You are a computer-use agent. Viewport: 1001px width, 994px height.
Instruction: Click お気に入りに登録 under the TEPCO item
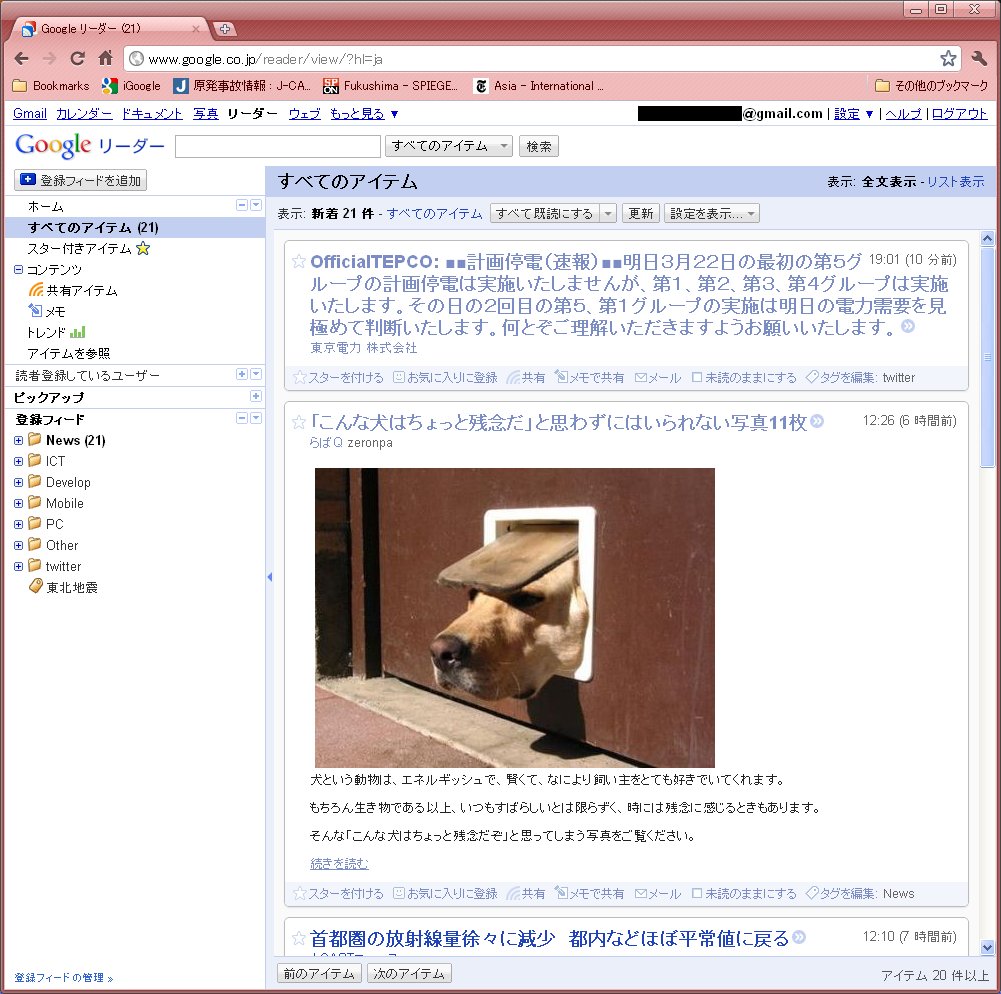point(446,377)
